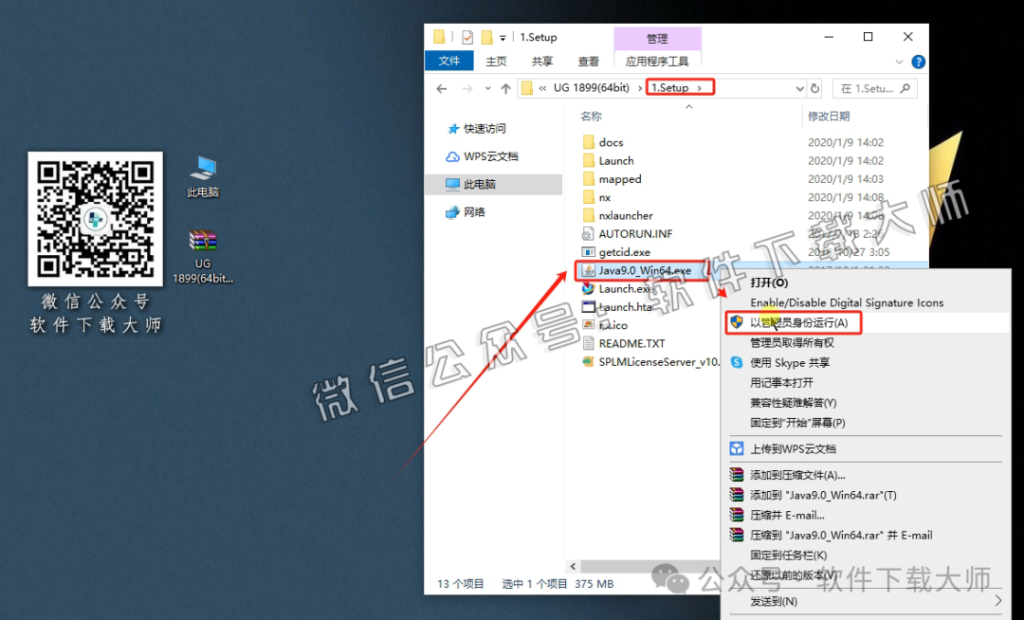Expand the quick access toolbar dropdown
Image resolution: width=1024 pixels, height=620 pixels.
coord(502,38)
